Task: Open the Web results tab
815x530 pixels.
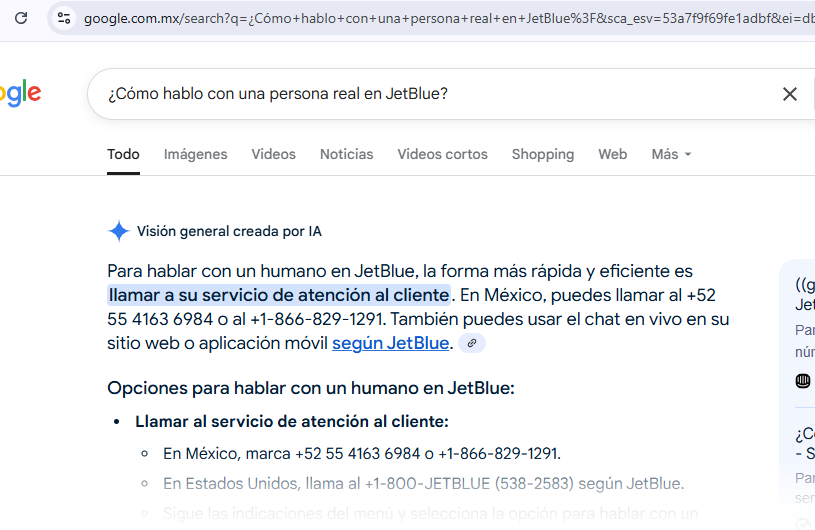Action: tap(612, 154)
